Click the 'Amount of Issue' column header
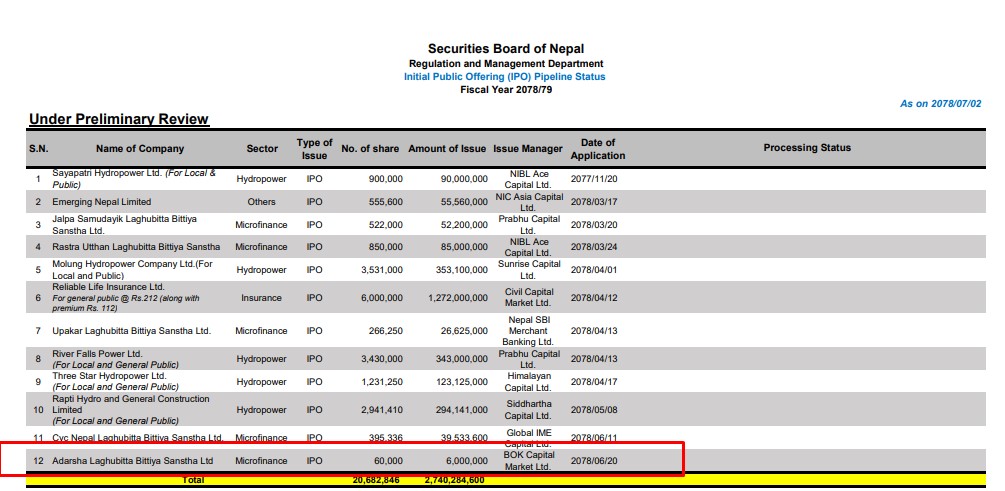Image resolution: width=1005 pixels, height=491 pixels. 447,149
